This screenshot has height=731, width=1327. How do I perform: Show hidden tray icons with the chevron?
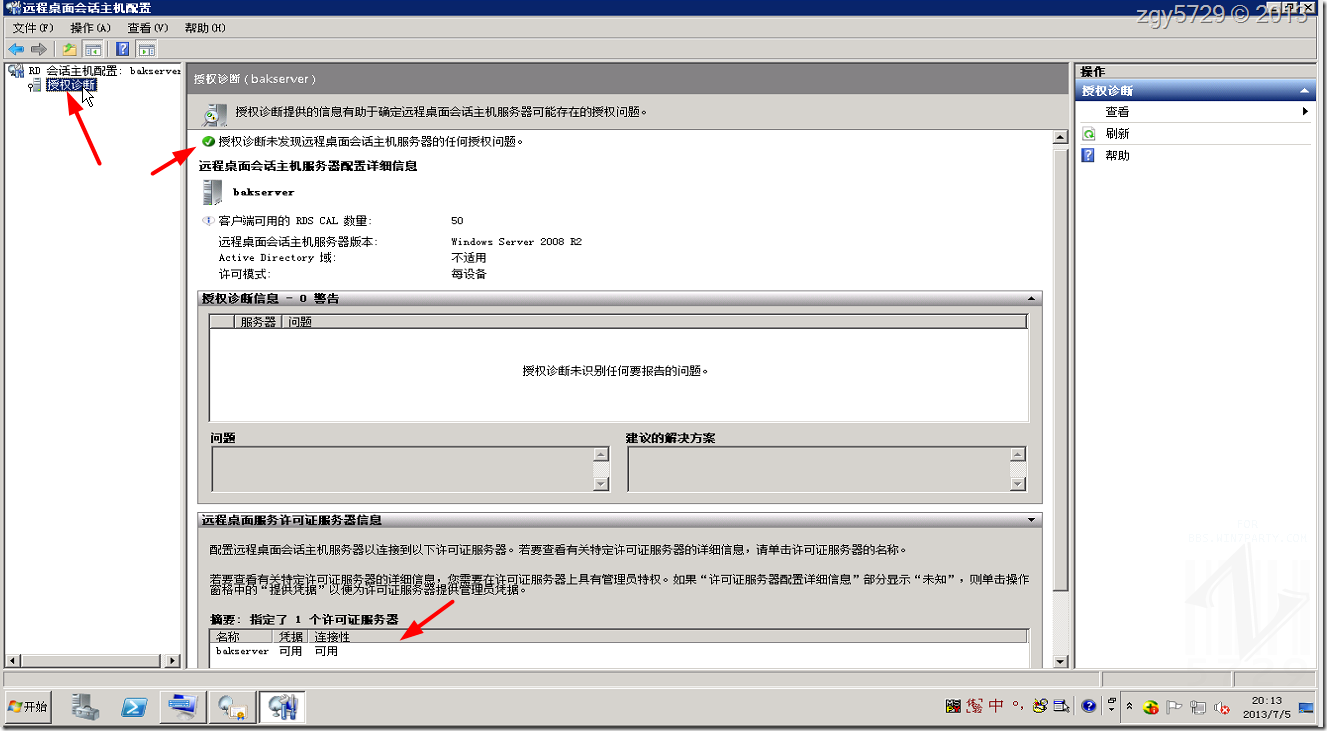(x=1129, y=706)
